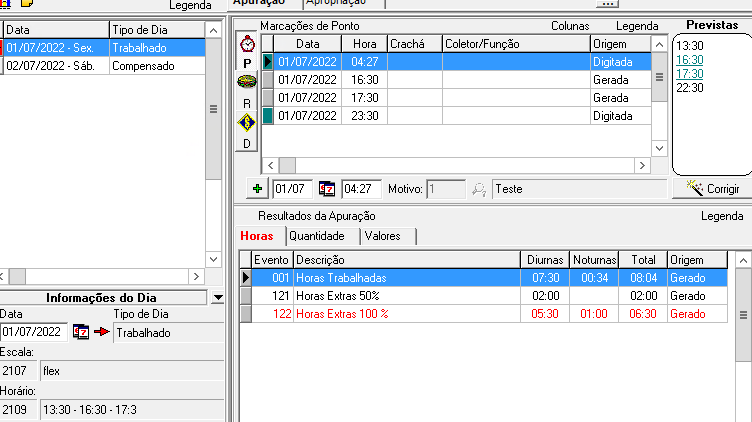Viewport: 752px width, 422px height.
Task: Click the search icon next to Motivo
Action: click(479, 188)
